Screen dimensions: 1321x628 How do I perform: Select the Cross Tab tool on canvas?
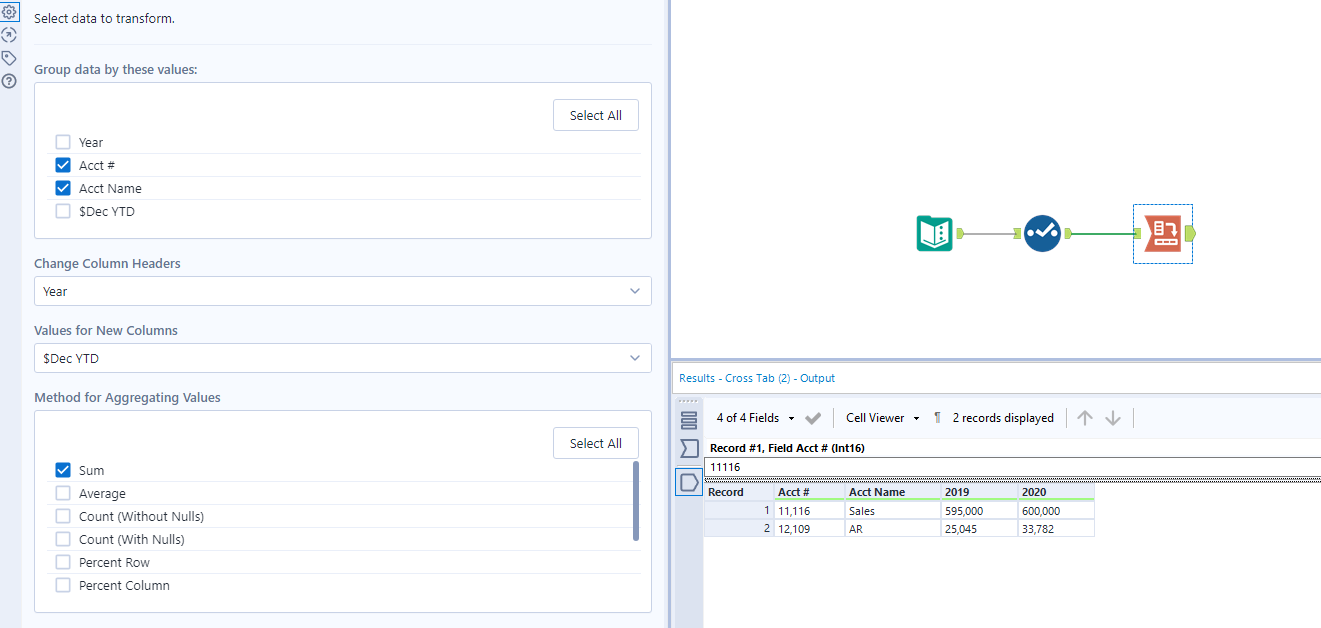click(1162, 233)
